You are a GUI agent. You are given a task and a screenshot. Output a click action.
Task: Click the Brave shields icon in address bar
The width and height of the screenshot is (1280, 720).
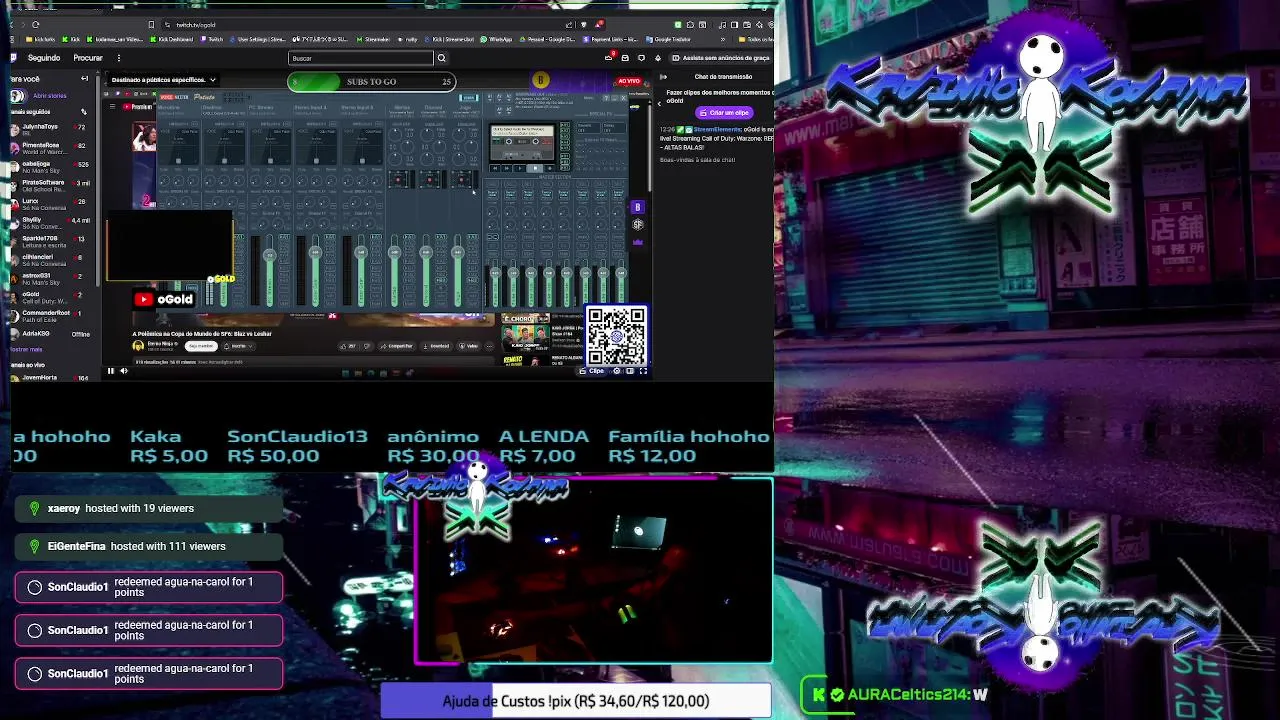pyautogui.click(x=584, y=25)
